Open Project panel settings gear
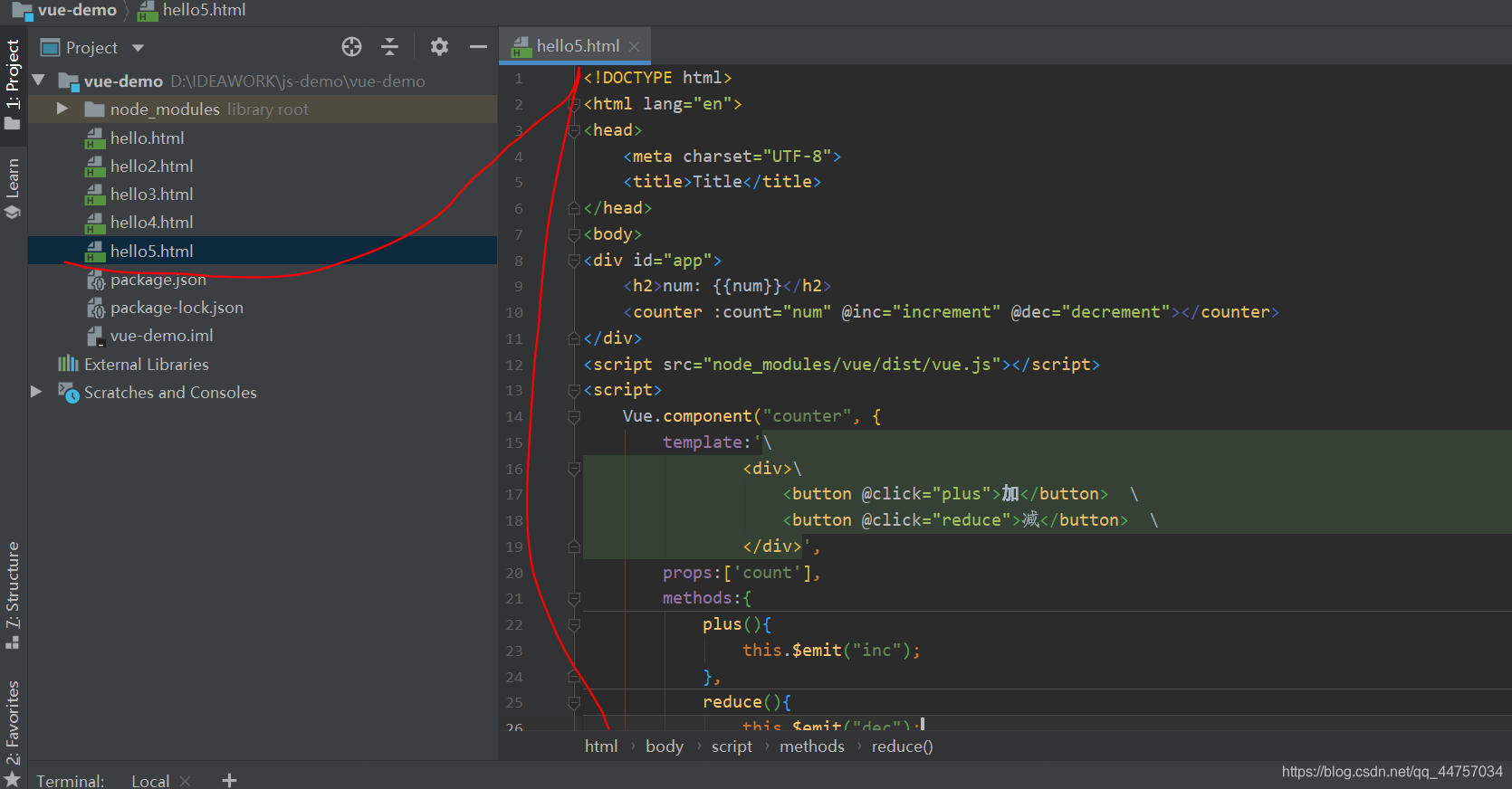The image size is (1512, 789). tap(439, 47)
